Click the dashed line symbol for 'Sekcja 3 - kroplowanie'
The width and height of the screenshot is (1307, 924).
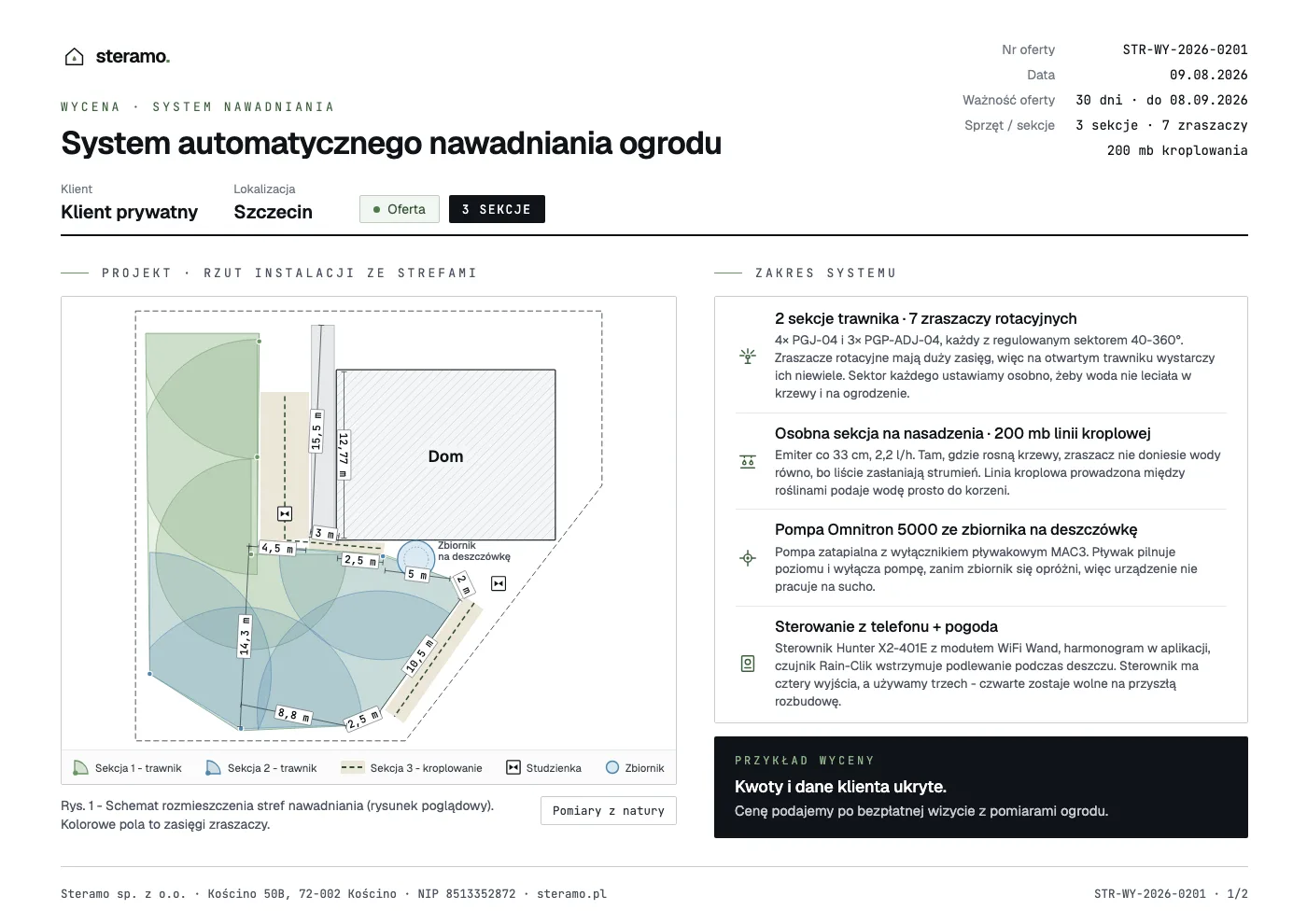(352, 768)
